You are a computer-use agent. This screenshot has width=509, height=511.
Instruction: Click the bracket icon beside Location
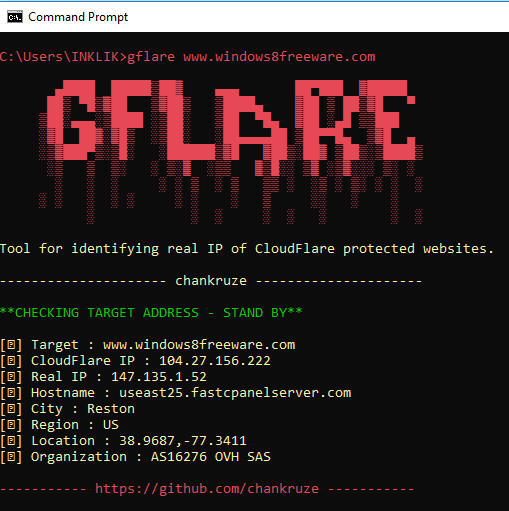point(11,441)
